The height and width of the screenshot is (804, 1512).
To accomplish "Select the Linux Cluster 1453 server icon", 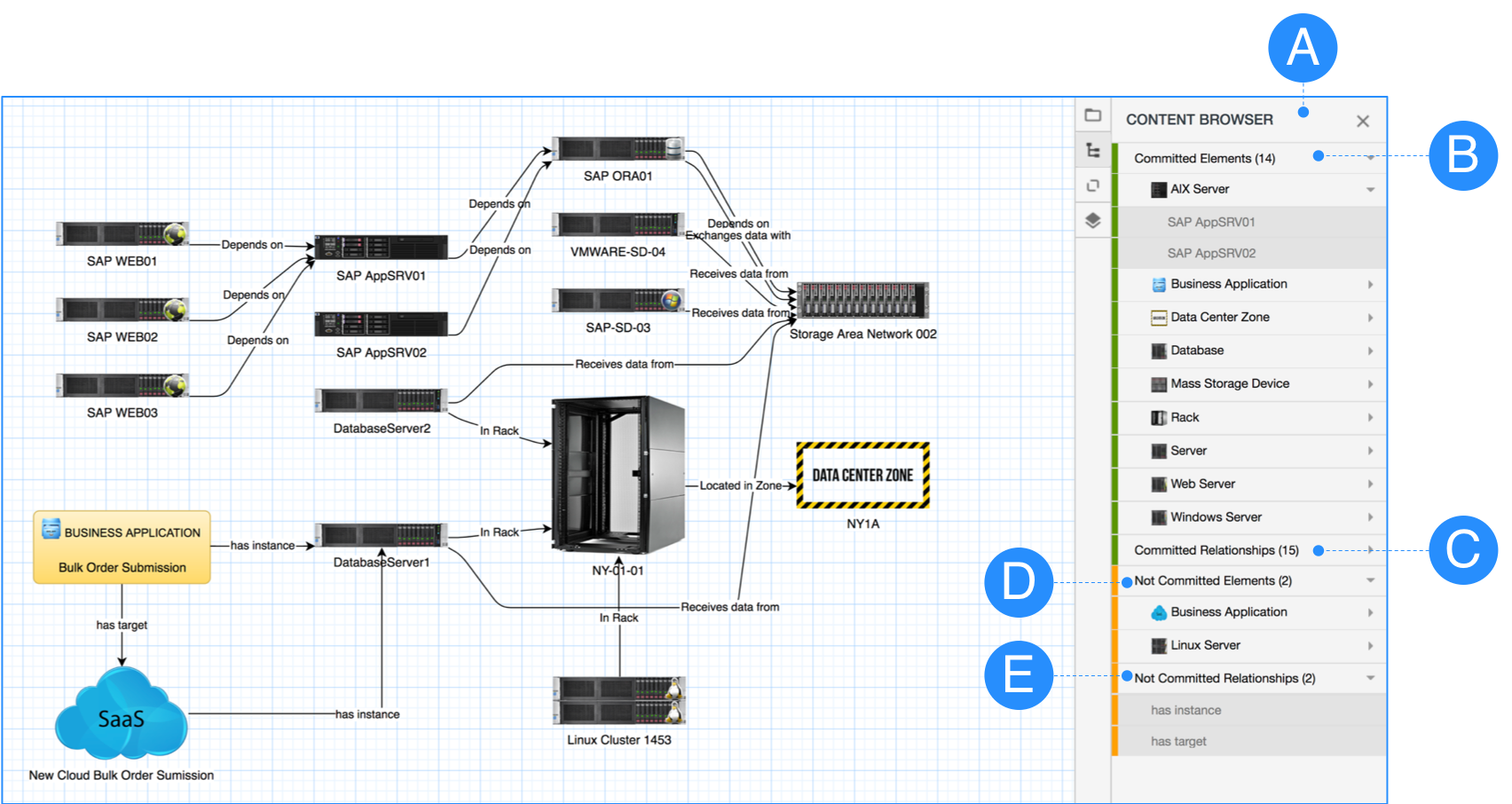I will click(618, 701).
